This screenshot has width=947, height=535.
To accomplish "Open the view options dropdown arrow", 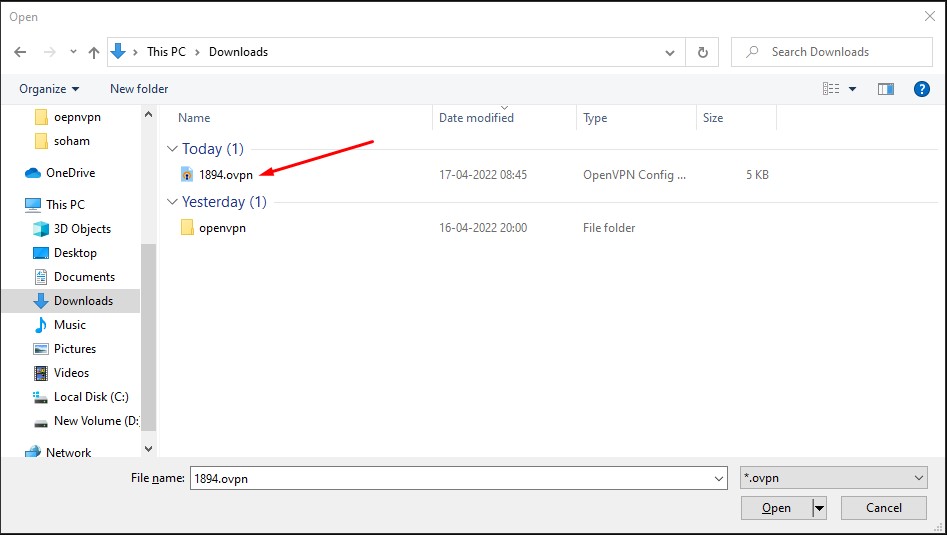I will click(853, 89).
